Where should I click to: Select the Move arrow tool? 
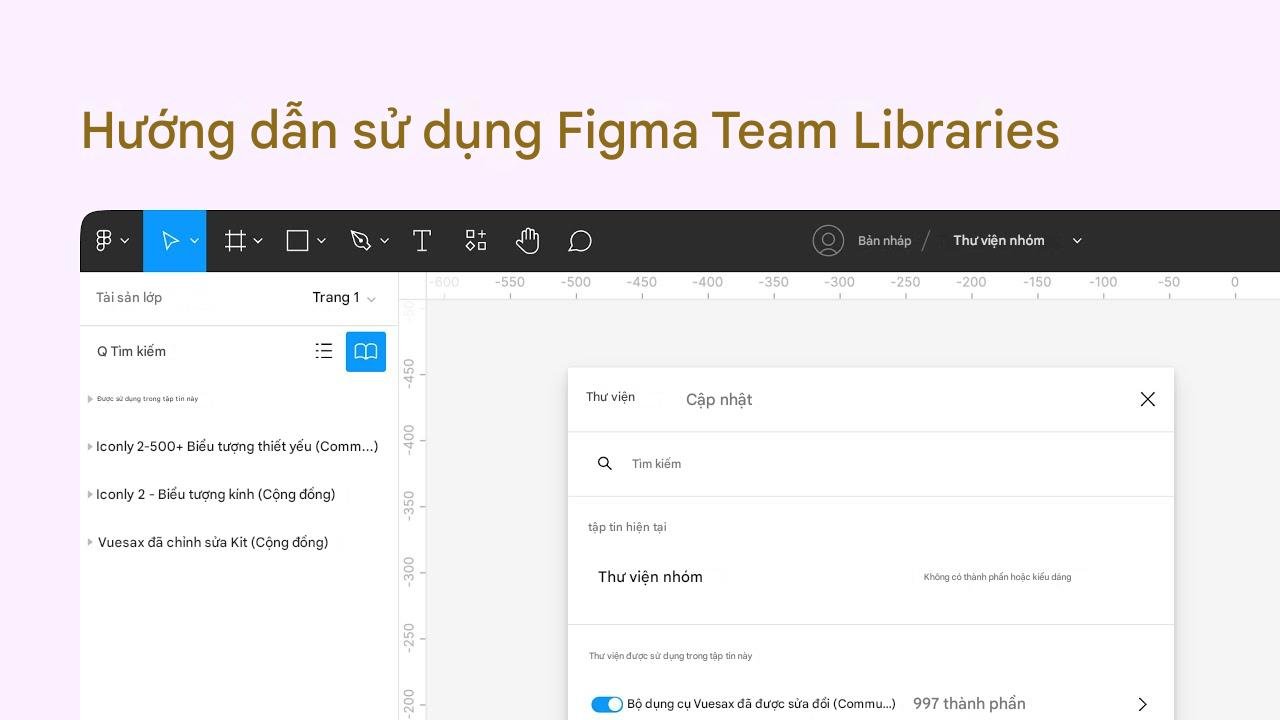coord(171,241)
